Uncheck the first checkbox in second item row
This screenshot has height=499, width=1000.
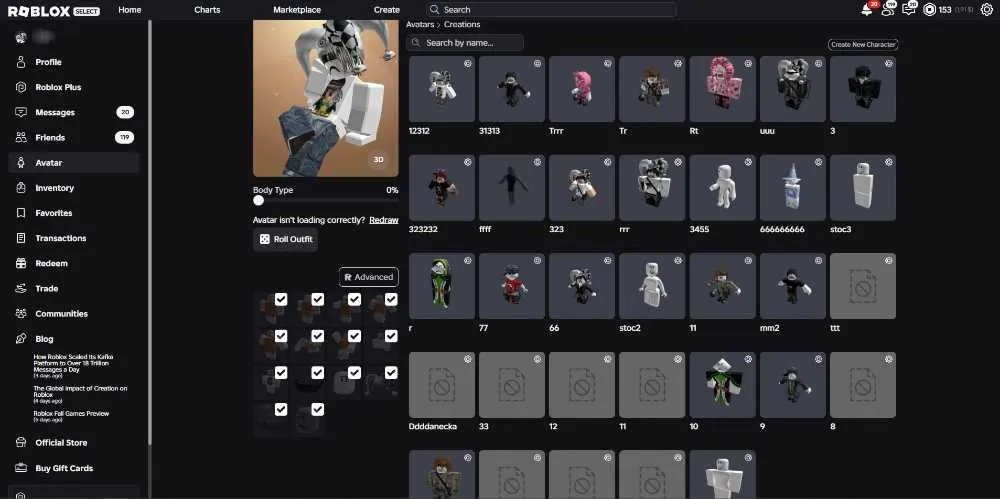coord(281,336)
